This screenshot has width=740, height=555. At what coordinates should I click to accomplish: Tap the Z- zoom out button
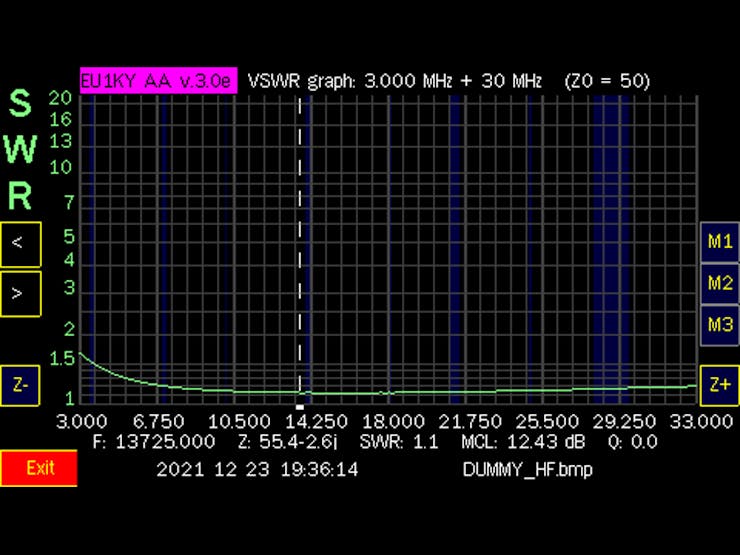20,385
